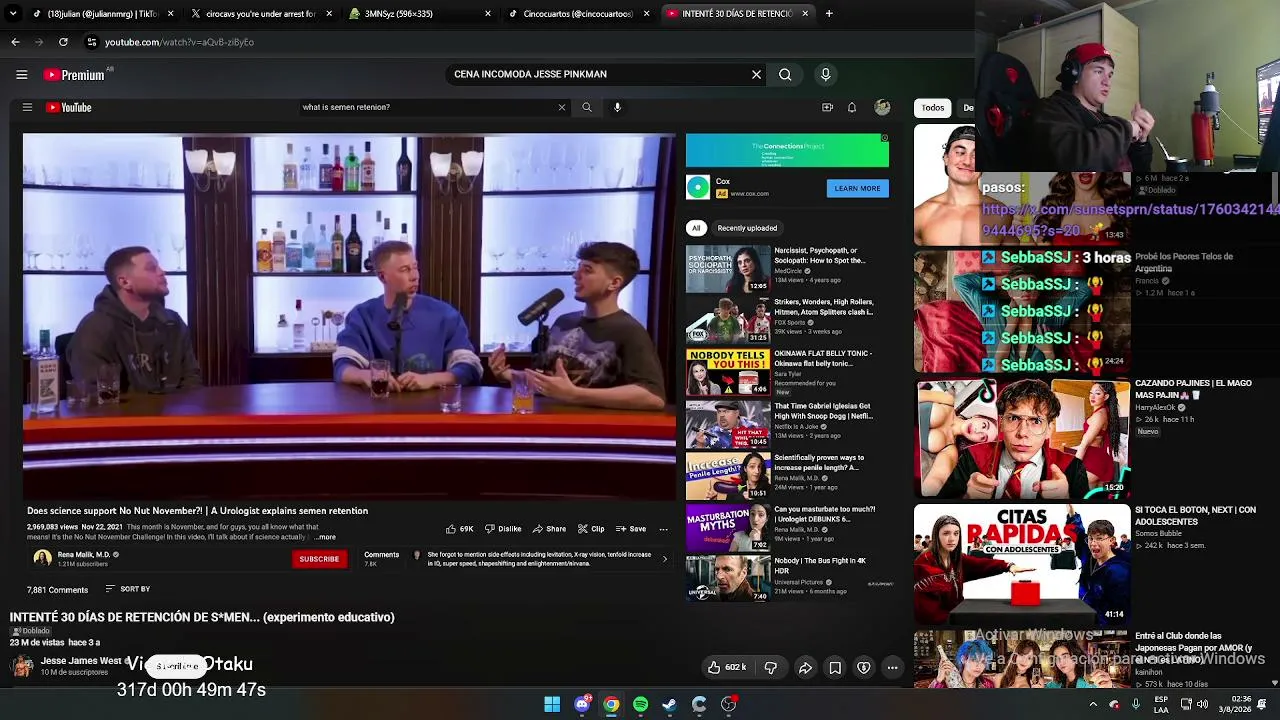
Task: Share the main video via the arrow icon
Action: 805,667
